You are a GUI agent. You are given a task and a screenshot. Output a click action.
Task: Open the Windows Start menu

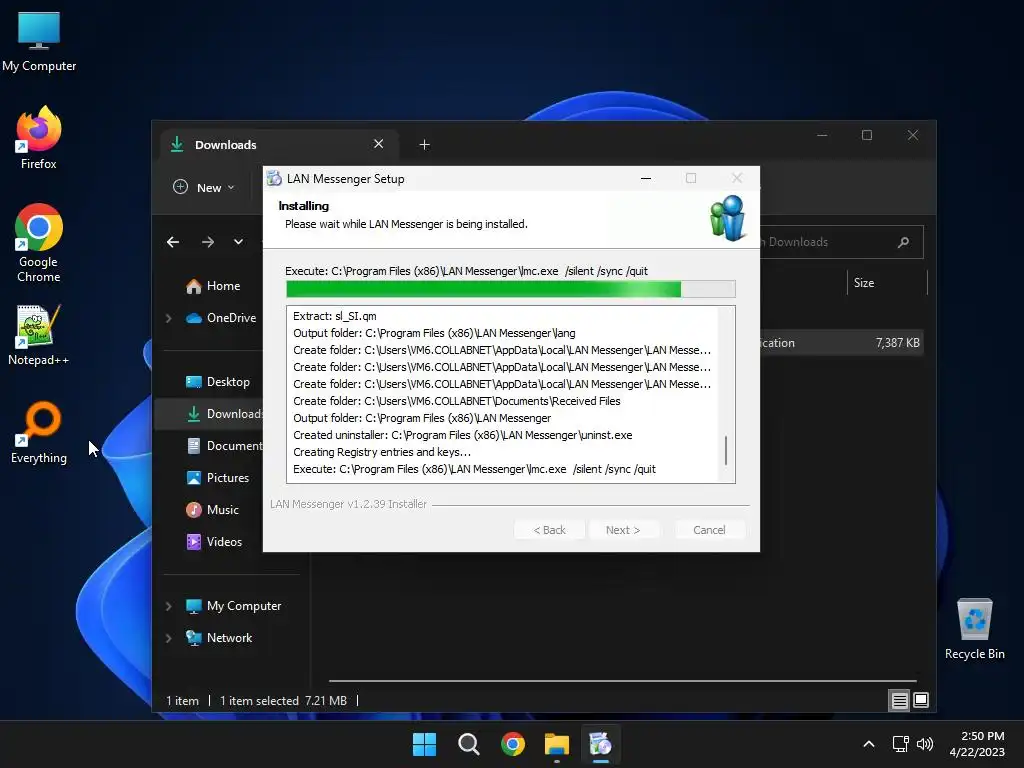tap(424, 744)
